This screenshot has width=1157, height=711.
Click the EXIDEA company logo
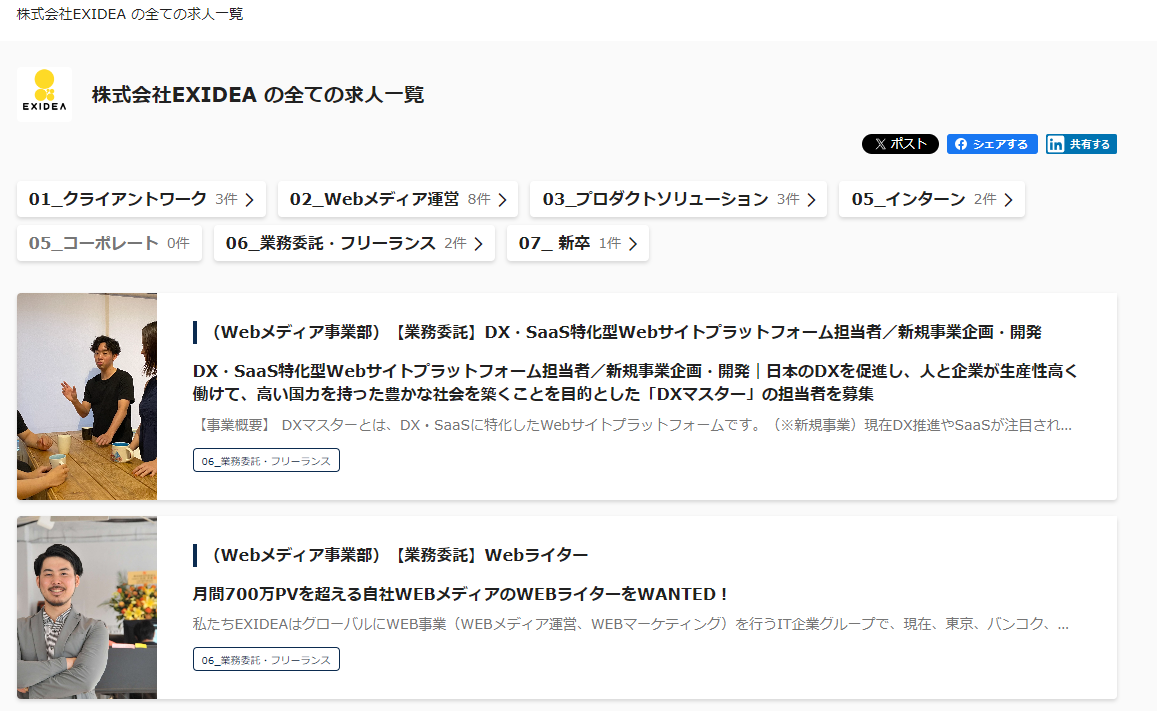pos(44,94)
